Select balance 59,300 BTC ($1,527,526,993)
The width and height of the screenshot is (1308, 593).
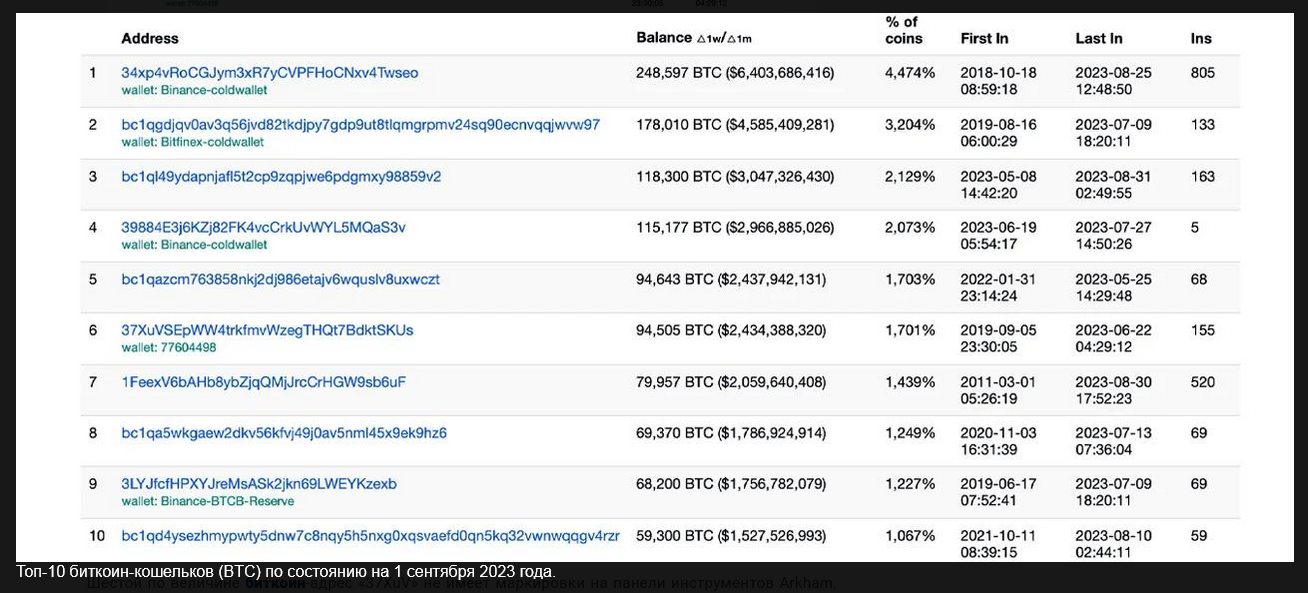coord(731,536)
